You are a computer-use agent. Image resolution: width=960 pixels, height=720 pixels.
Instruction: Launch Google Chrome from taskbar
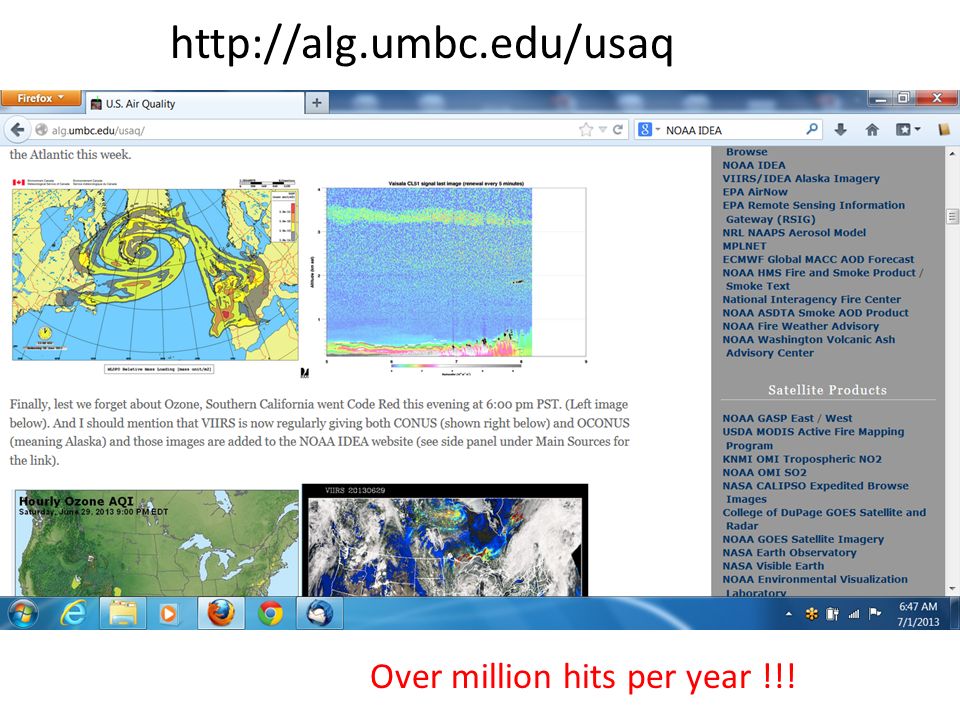tap(271, 613)
